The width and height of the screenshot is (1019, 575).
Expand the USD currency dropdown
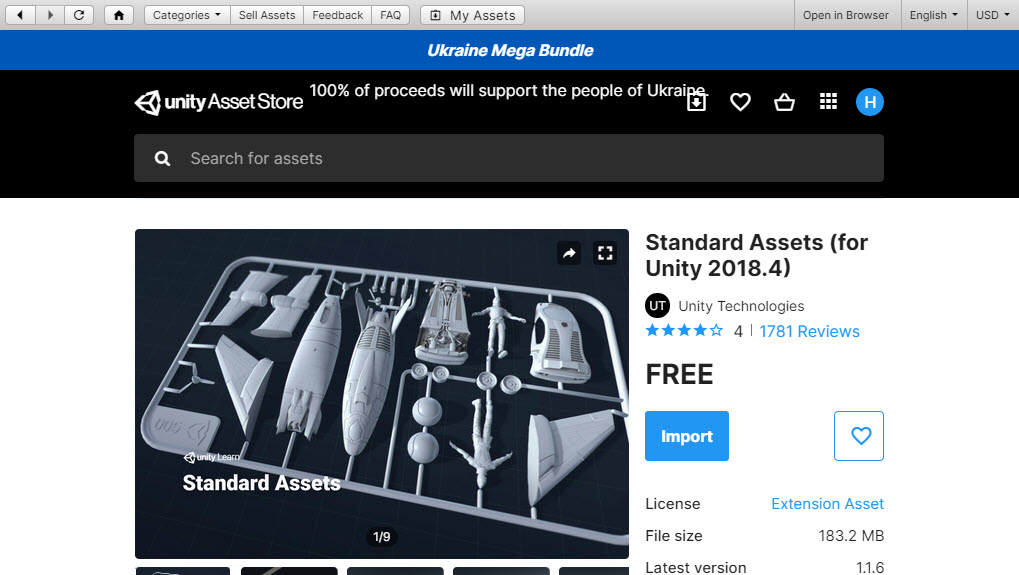993,15
